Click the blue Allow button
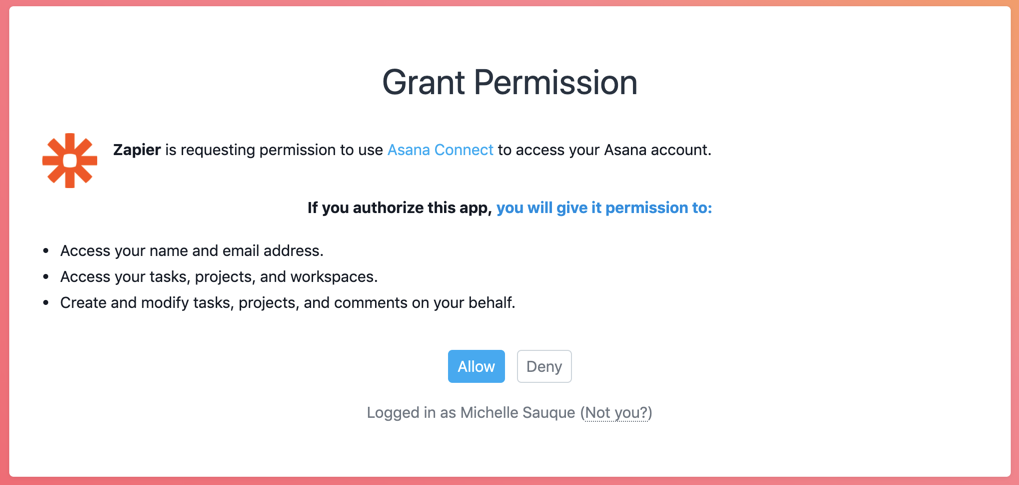1019x485 pixels. click(476, 367)
